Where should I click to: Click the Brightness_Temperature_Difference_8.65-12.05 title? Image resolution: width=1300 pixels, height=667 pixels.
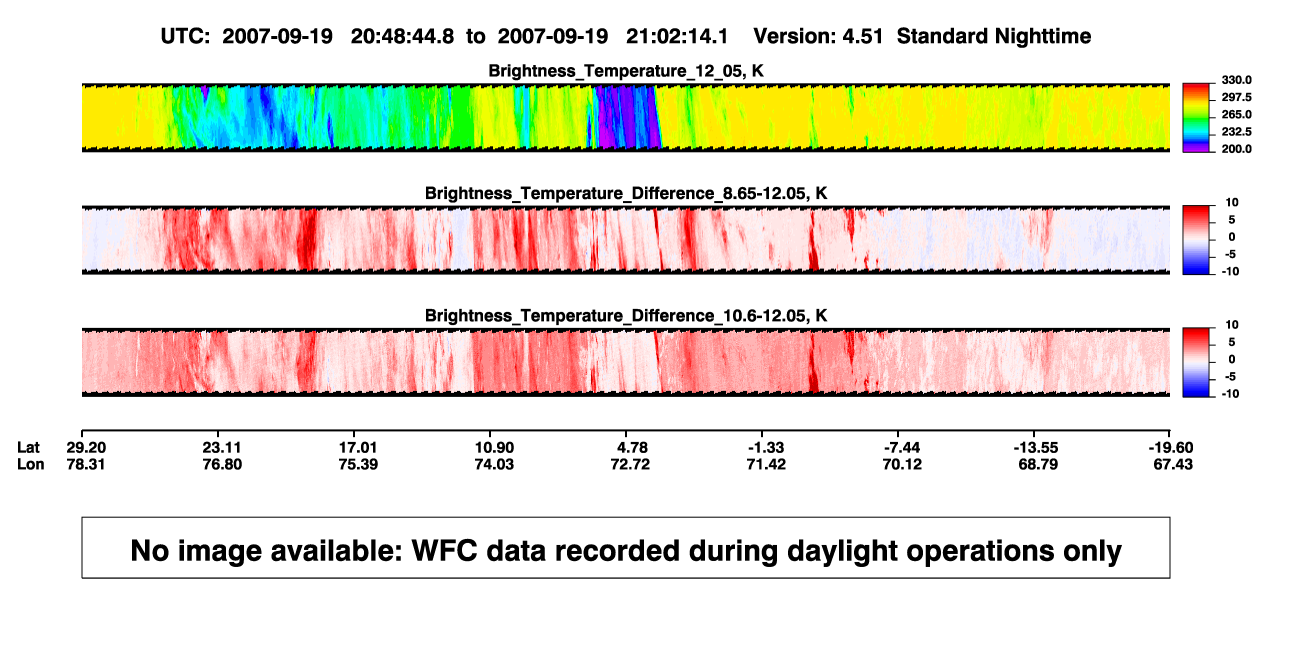click(626, 193)
